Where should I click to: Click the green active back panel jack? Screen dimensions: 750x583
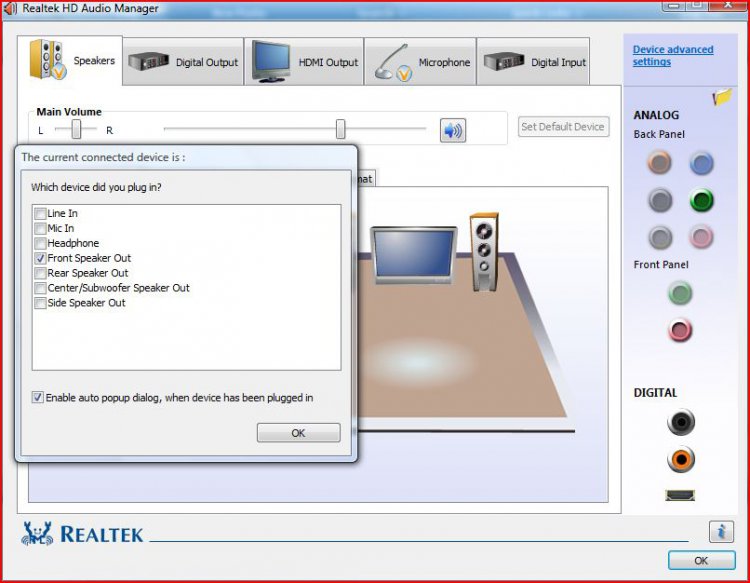coord(702,200)
